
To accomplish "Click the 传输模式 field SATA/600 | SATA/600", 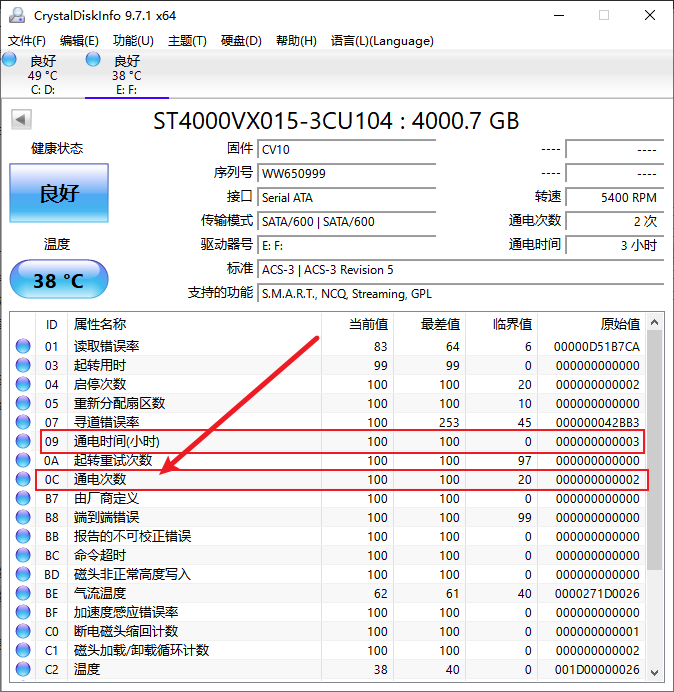I will coord(347,221).
